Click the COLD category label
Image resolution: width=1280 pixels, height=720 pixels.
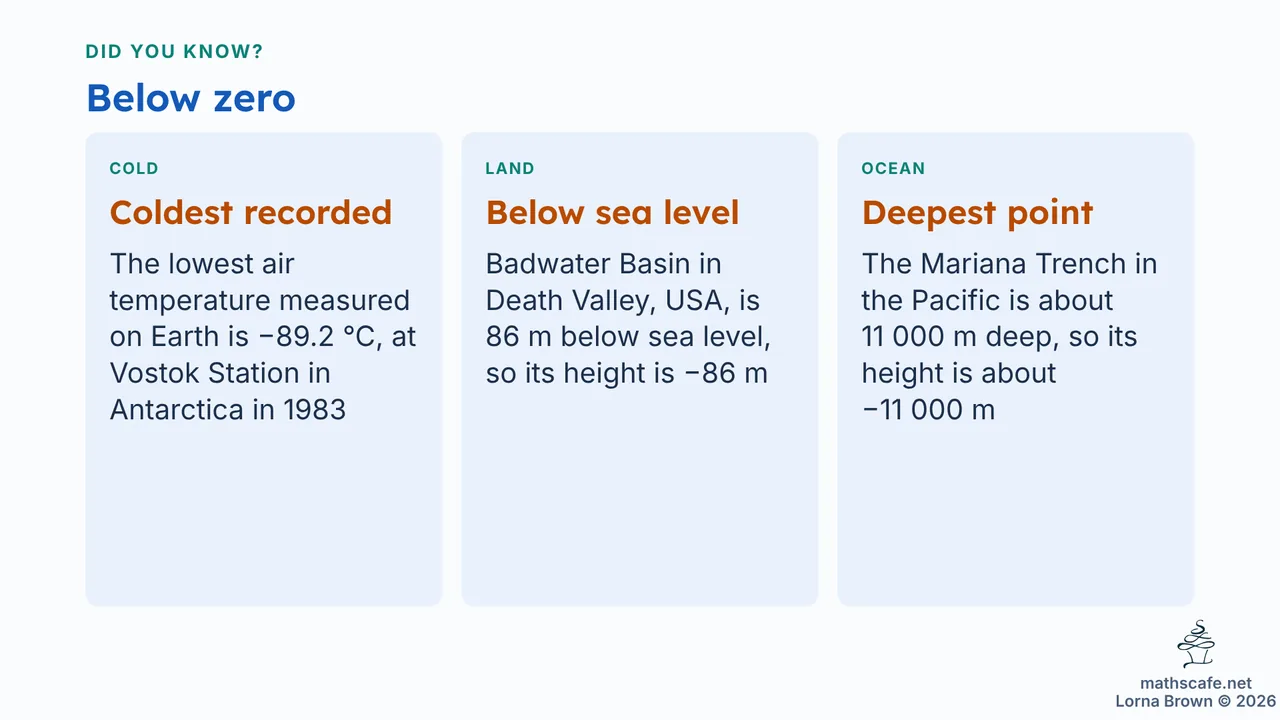click(134, 168)
